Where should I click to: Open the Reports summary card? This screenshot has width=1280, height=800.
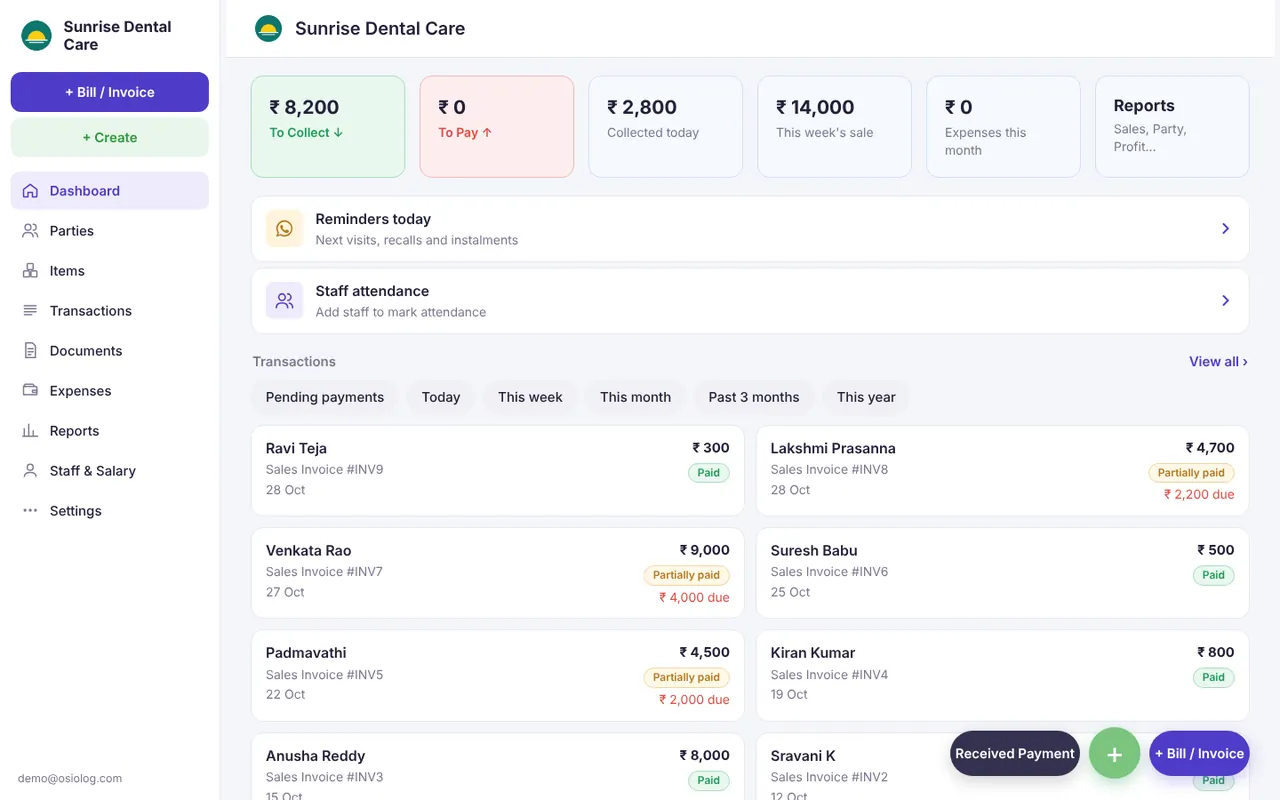click(x=1173, y=127)
